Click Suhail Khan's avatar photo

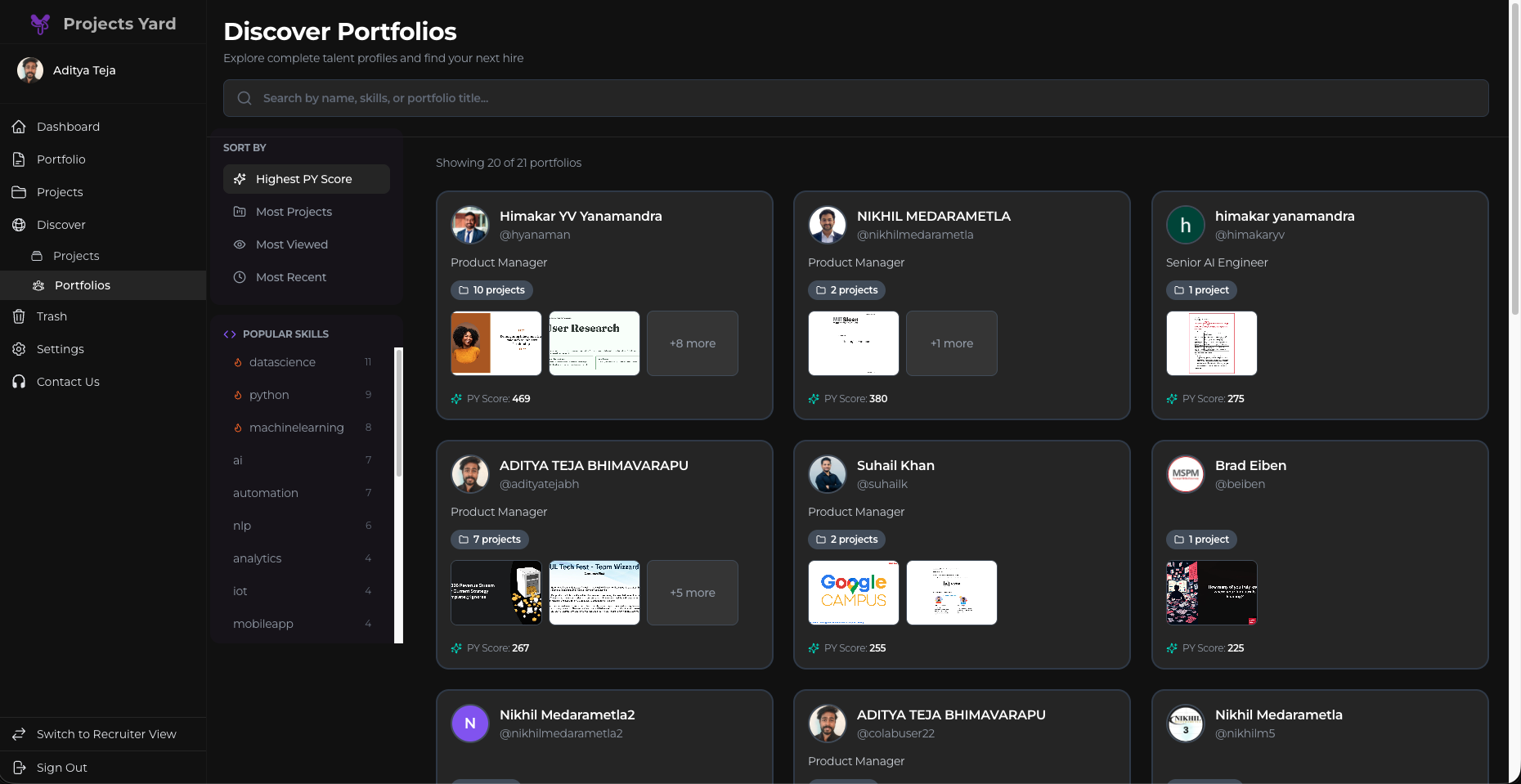(828, 474)
